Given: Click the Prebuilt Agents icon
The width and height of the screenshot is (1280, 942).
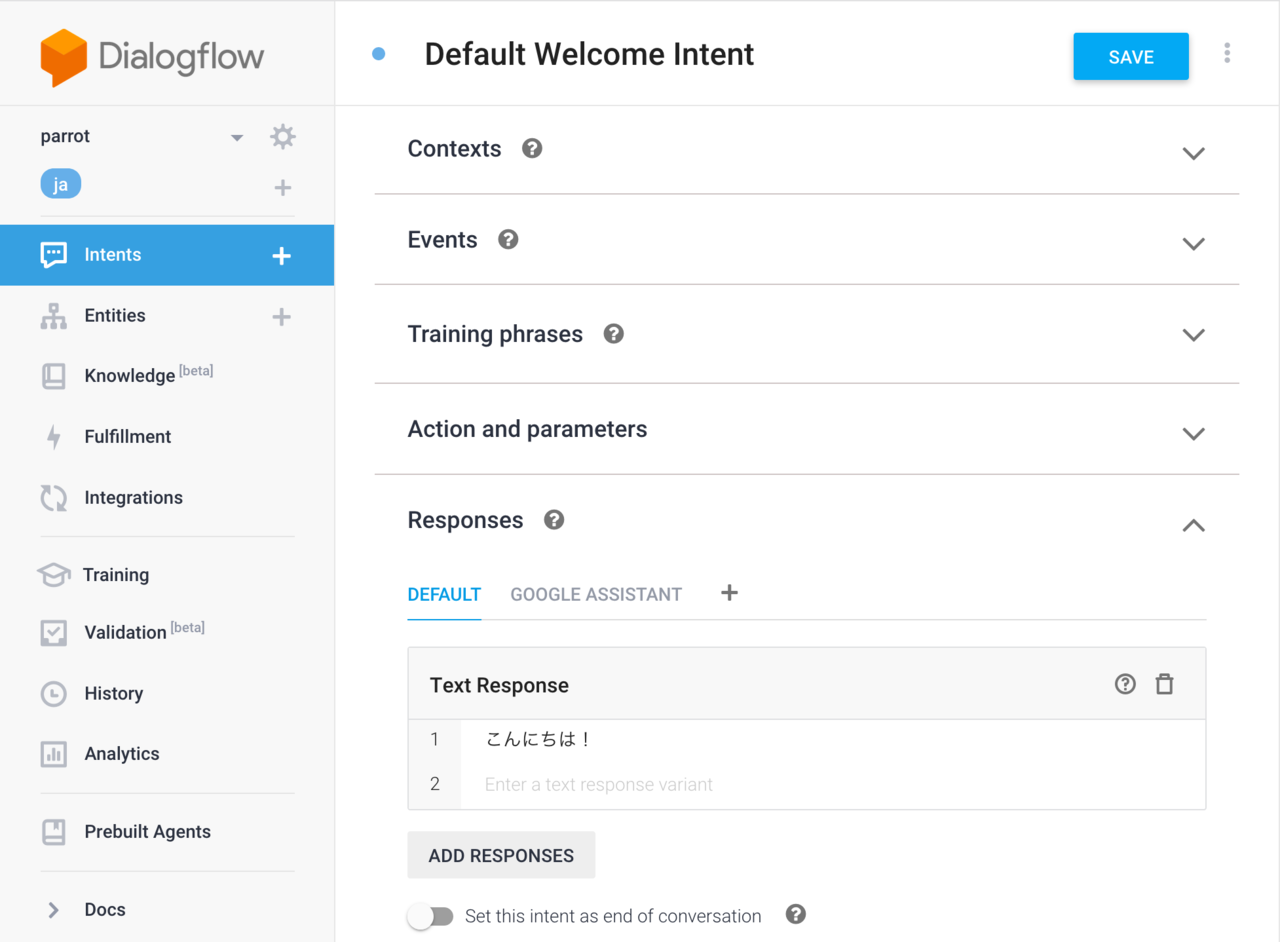Looking at the screenshot, I should [54, 832].
